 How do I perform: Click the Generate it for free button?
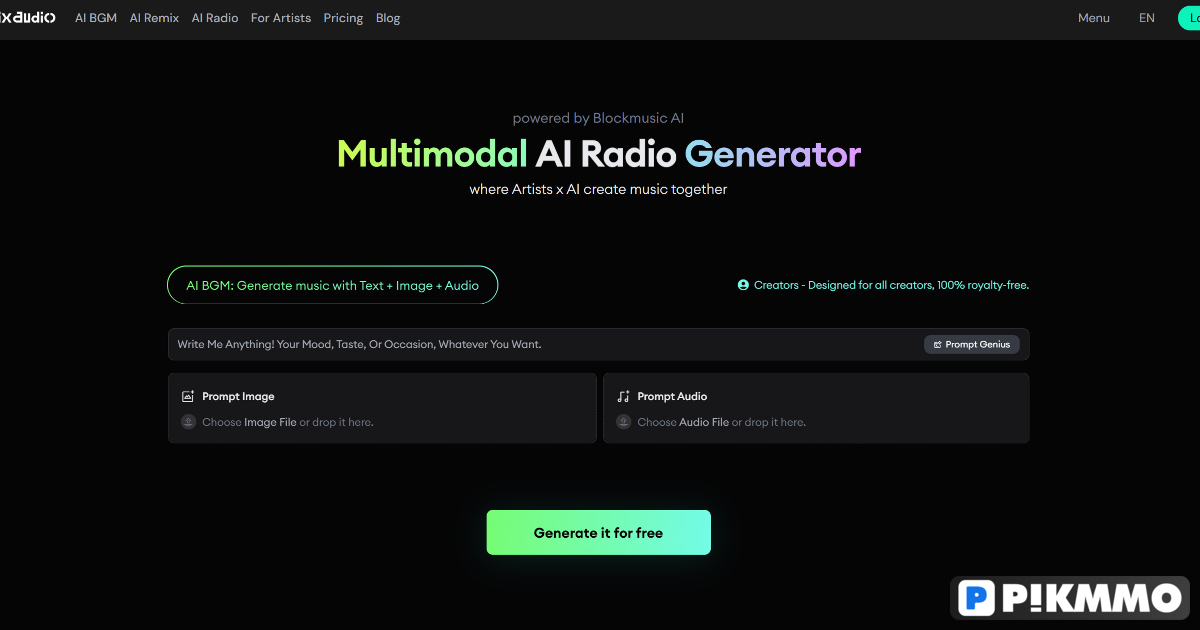click(x=599, y=532)
